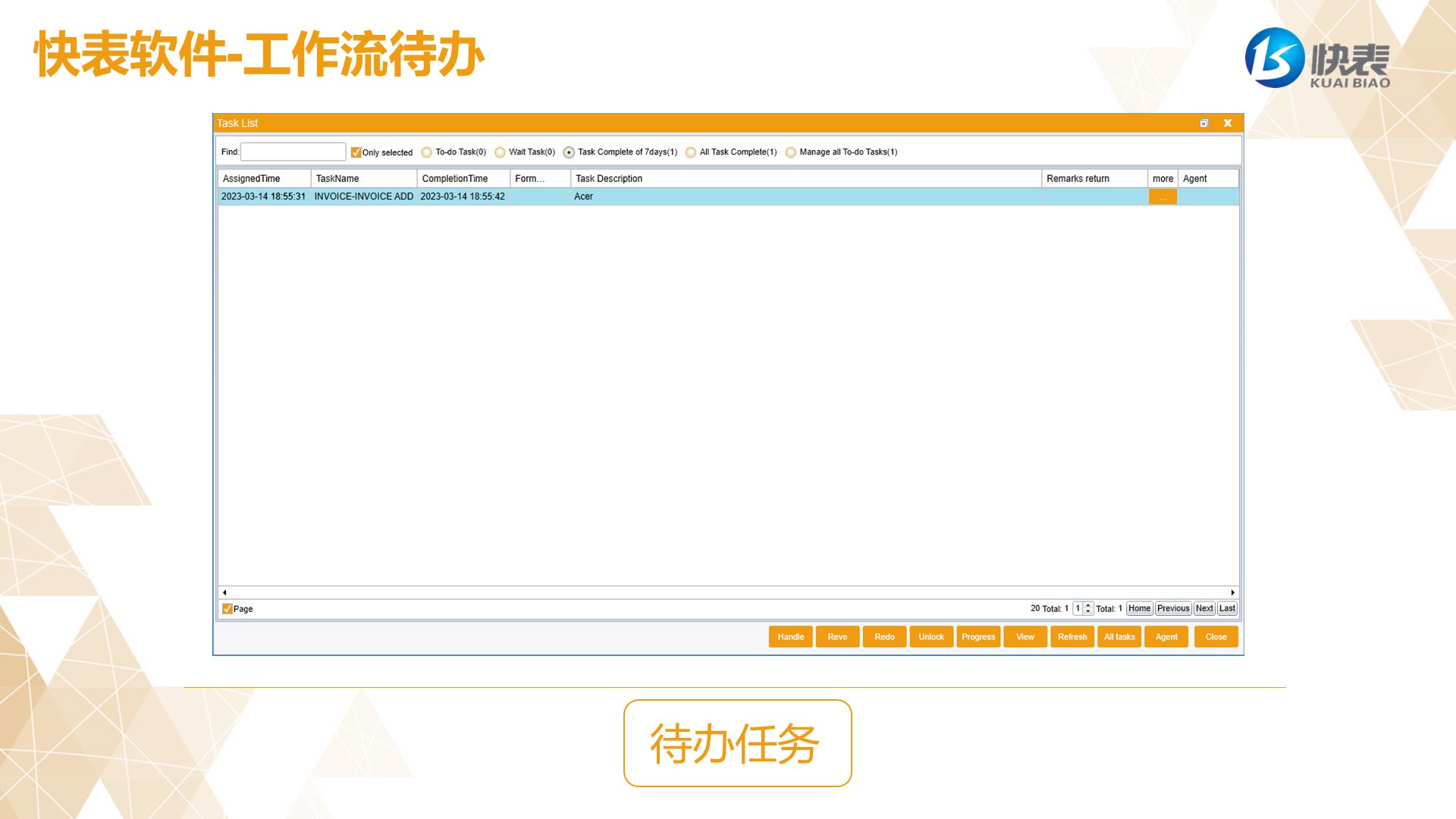Restore the Task List window size
Screen dimensions: 1456x819
click(x=1203, y=123)
